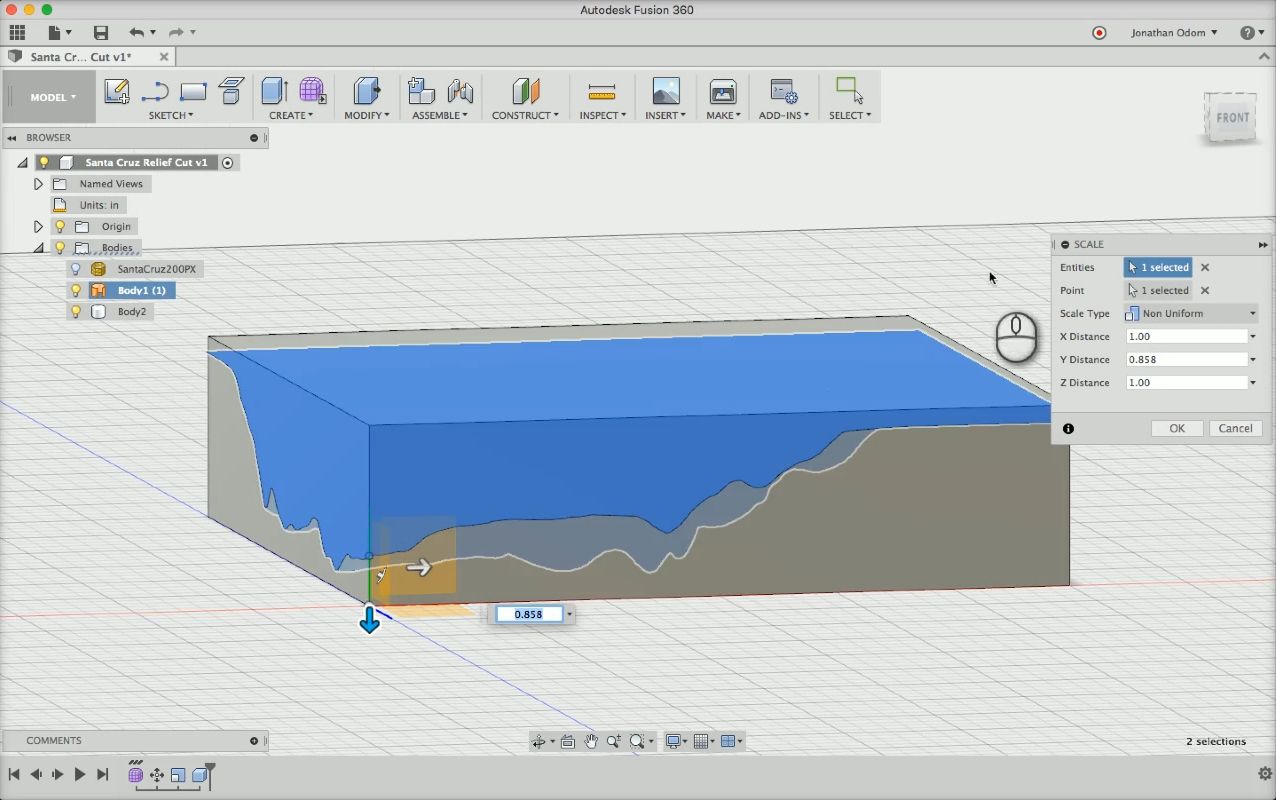Click the Orbit icon in navigation bar
Image resolution: width=1276 pixels, height=800 pixels.
[538, 740]
